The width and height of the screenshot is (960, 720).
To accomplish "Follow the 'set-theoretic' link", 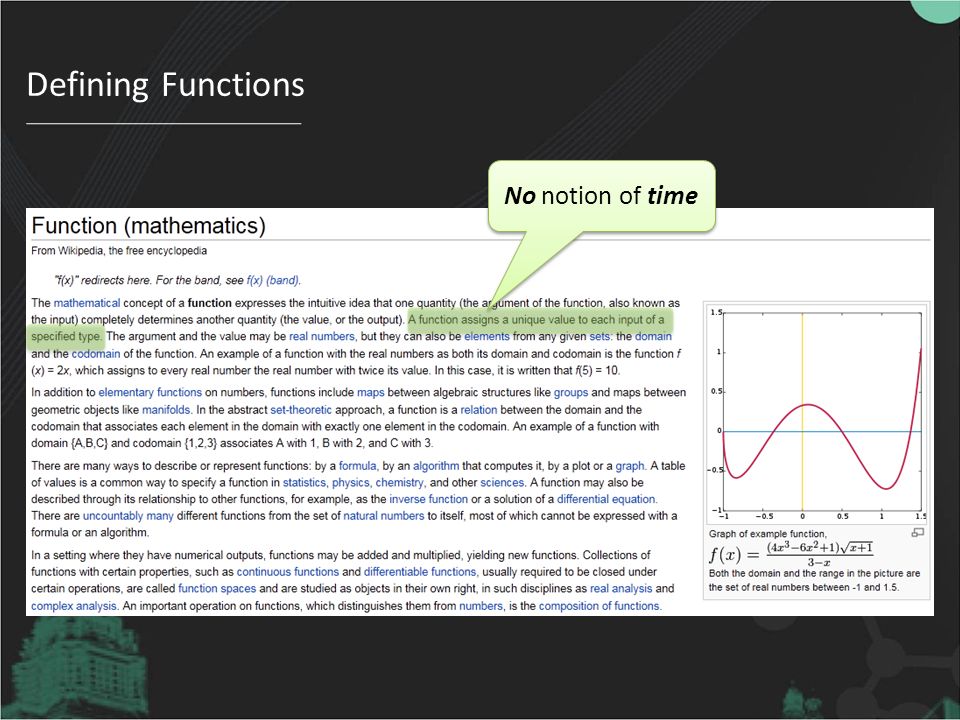I will [x=301, y=409].
